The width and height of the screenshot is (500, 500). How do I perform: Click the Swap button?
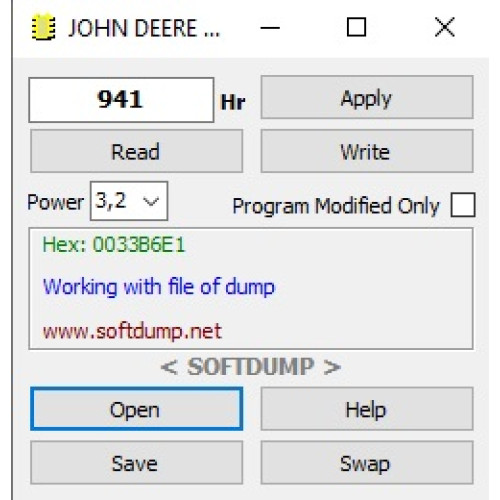[367, 463]
